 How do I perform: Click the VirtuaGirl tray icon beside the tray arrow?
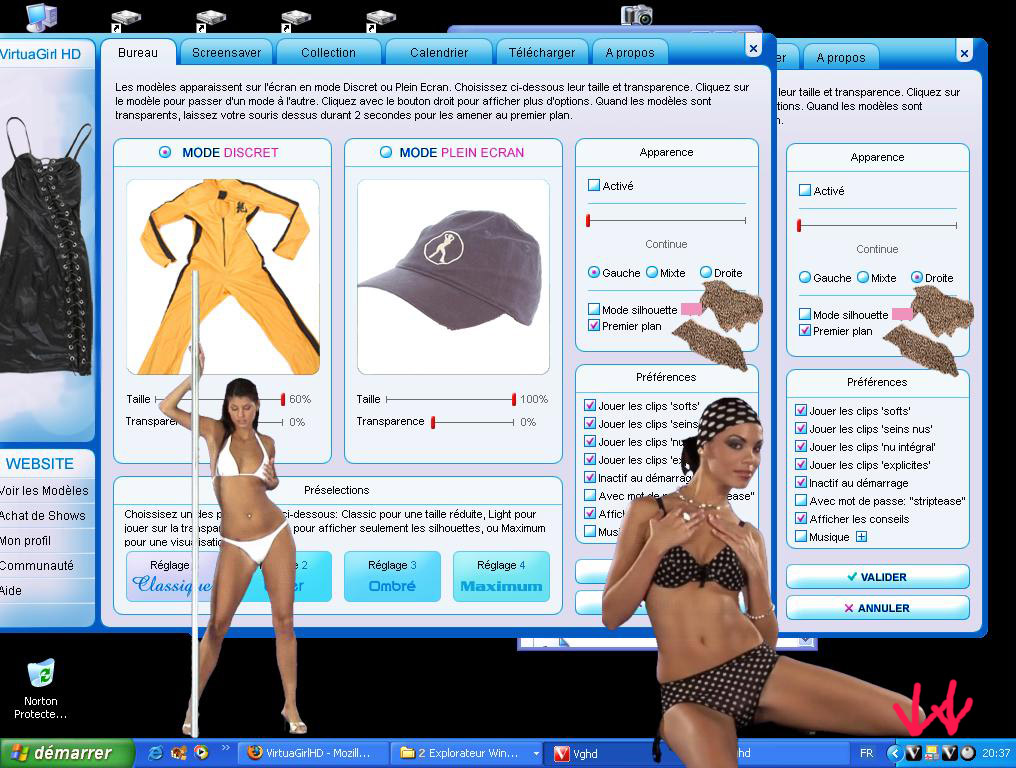click(x=914, y=752)
